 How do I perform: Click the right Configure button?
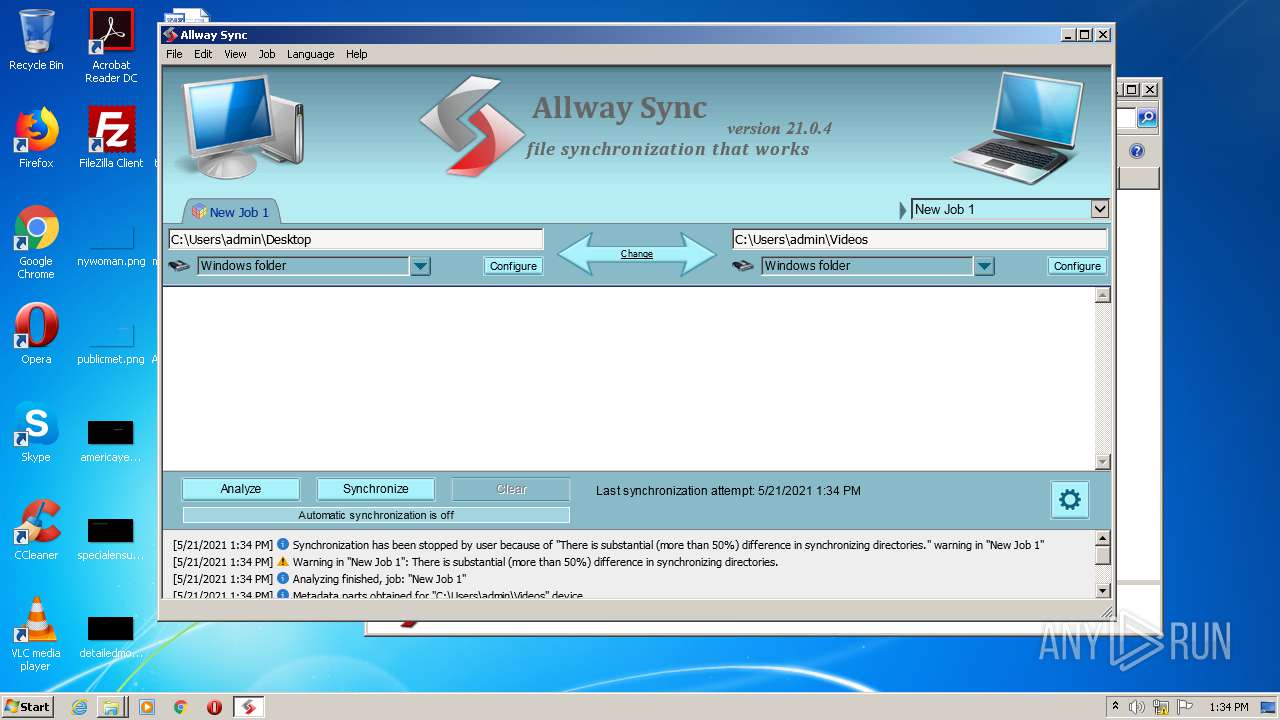coord(1077,266)
